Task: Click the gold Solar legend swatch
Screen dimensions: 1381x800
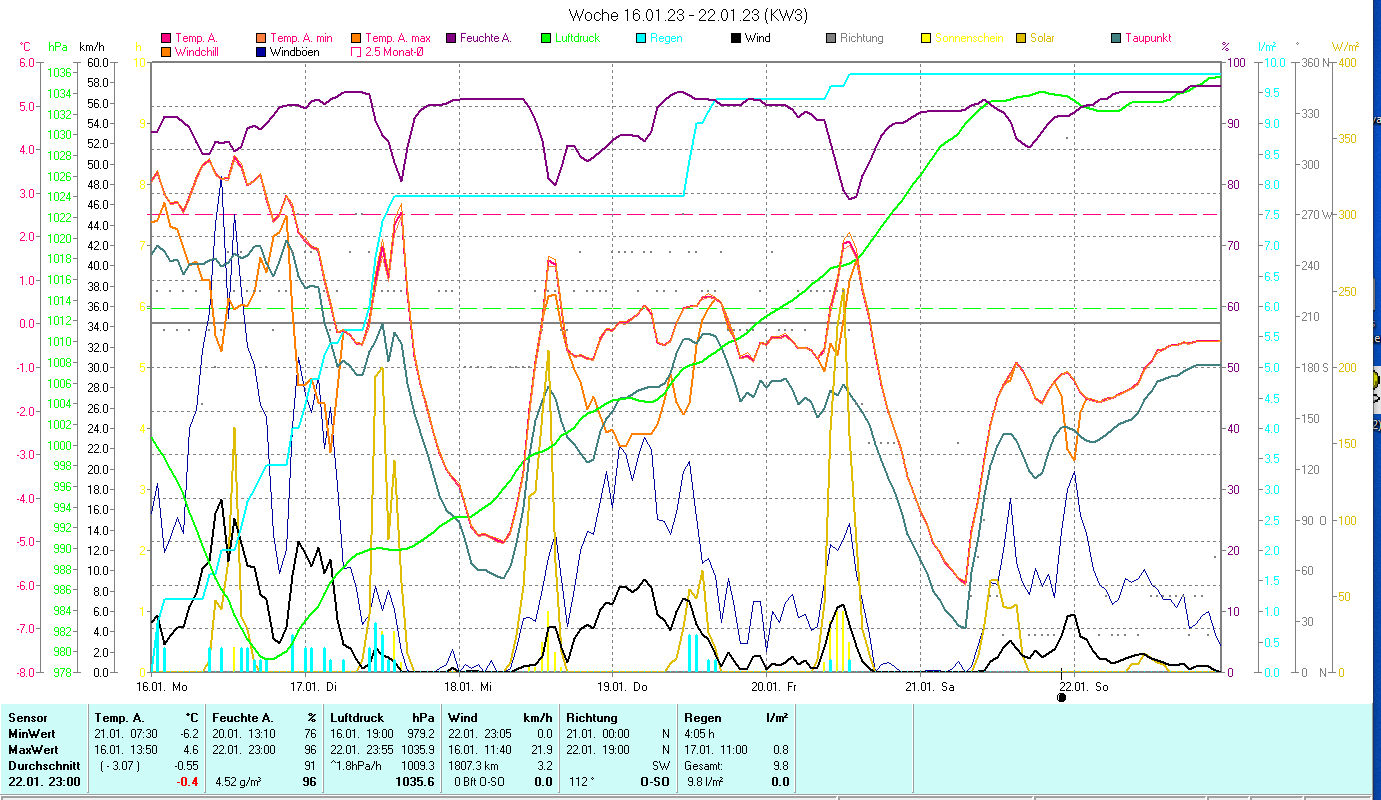Action: click(1021, 38)
